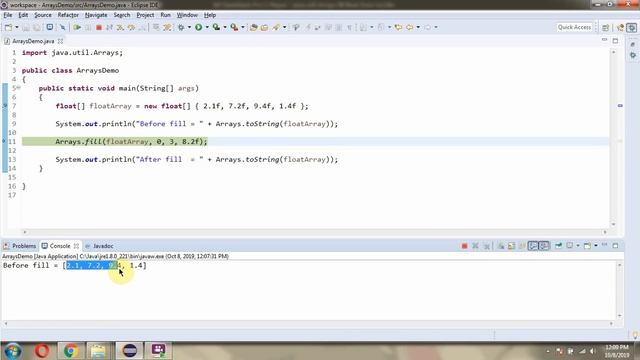Terminate program with red toolbar square
Screen dimensions: 640x360
(99, 27)
